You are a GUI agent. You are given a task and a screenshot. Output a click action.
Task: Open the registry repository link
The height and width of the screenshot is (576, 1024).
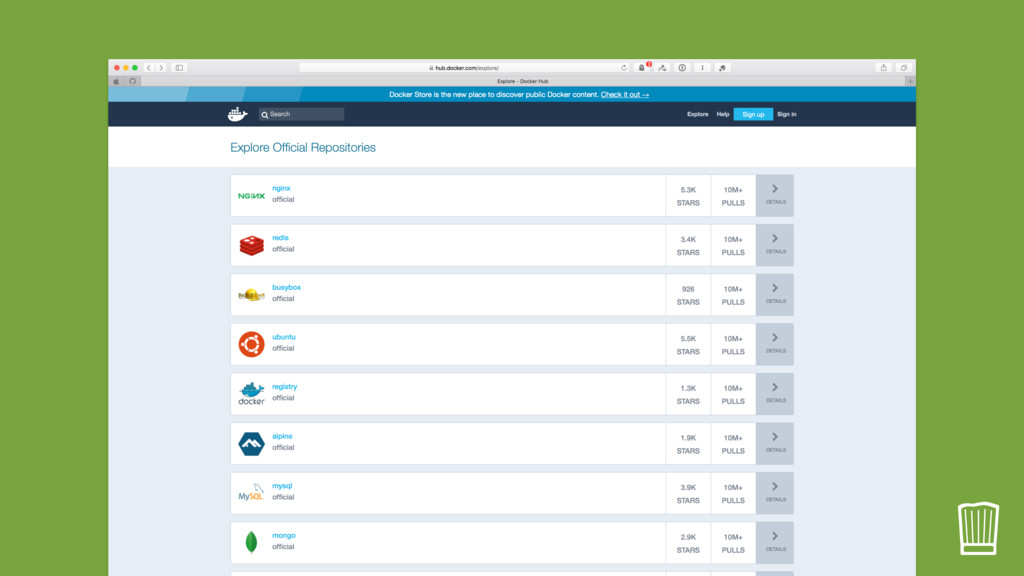click(x=285, y=387)
